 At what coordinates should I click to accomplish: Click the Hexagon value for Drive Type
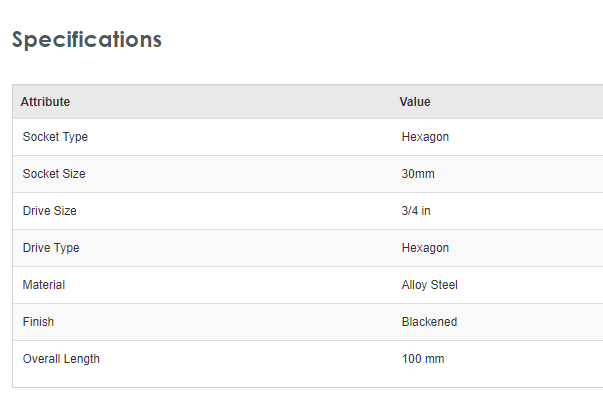pyautogui.click(x=425, y=248)
